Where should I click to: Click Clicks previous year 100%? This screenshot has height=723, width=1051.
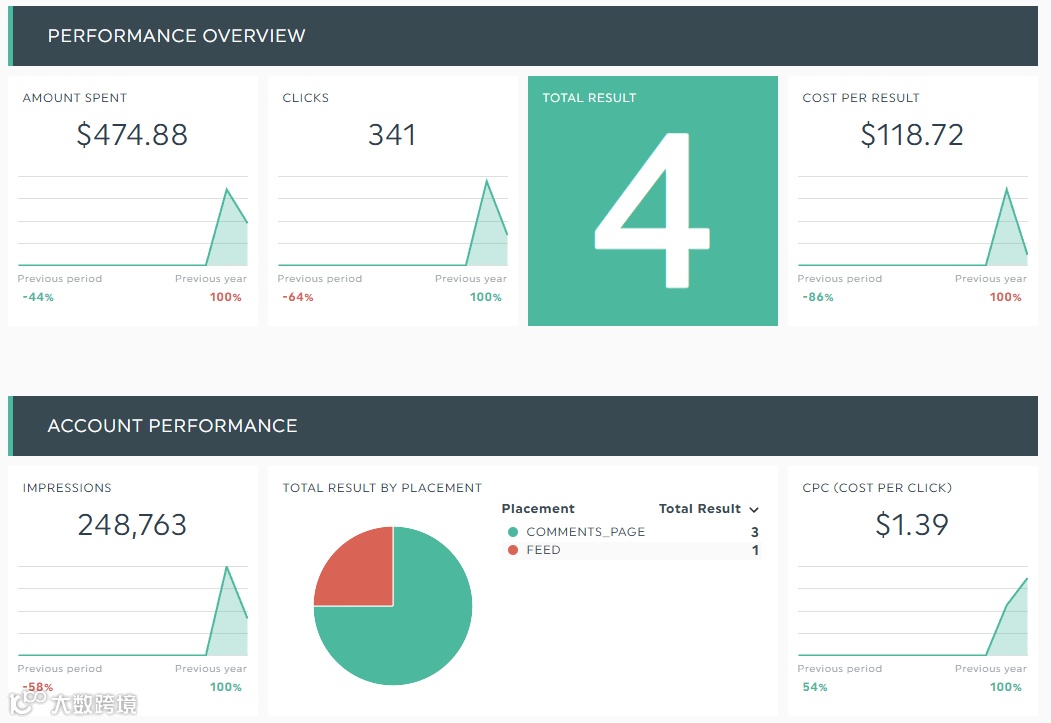[x=485, y=297]
